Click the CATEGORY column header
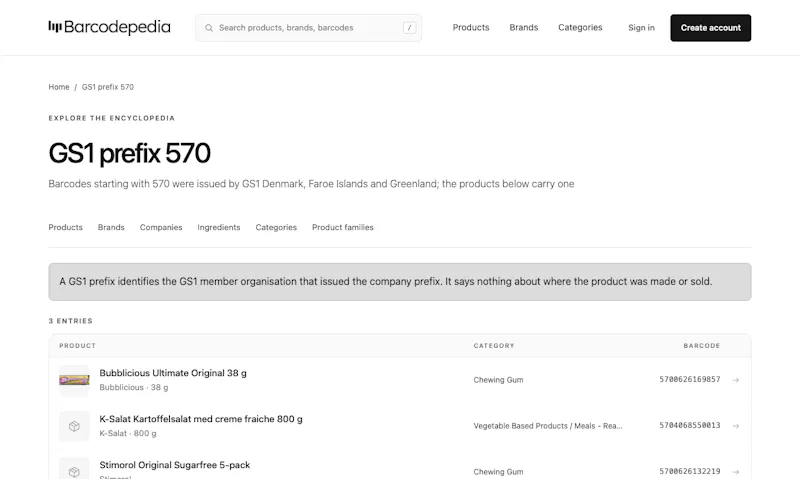Image resolution: width=800 pixels, height=479 pixels. pos(494,346)
